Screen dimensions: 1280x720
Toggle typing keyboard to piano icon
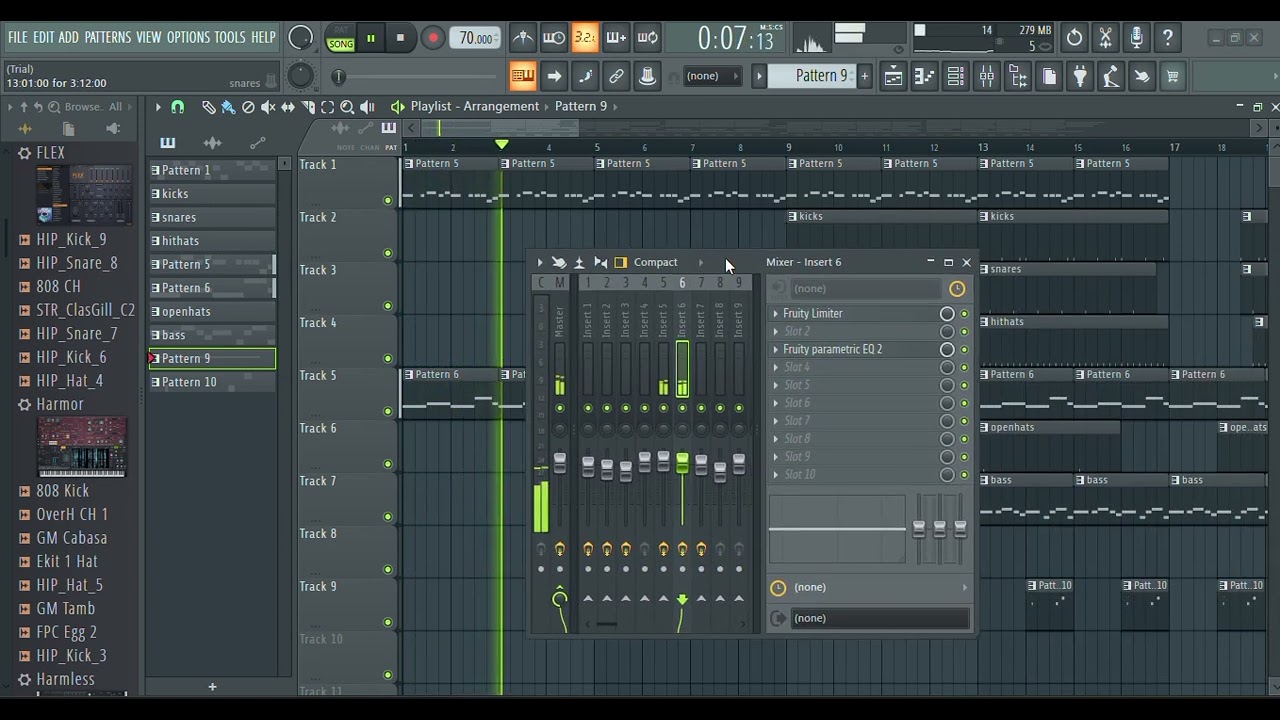coord(522,76)
